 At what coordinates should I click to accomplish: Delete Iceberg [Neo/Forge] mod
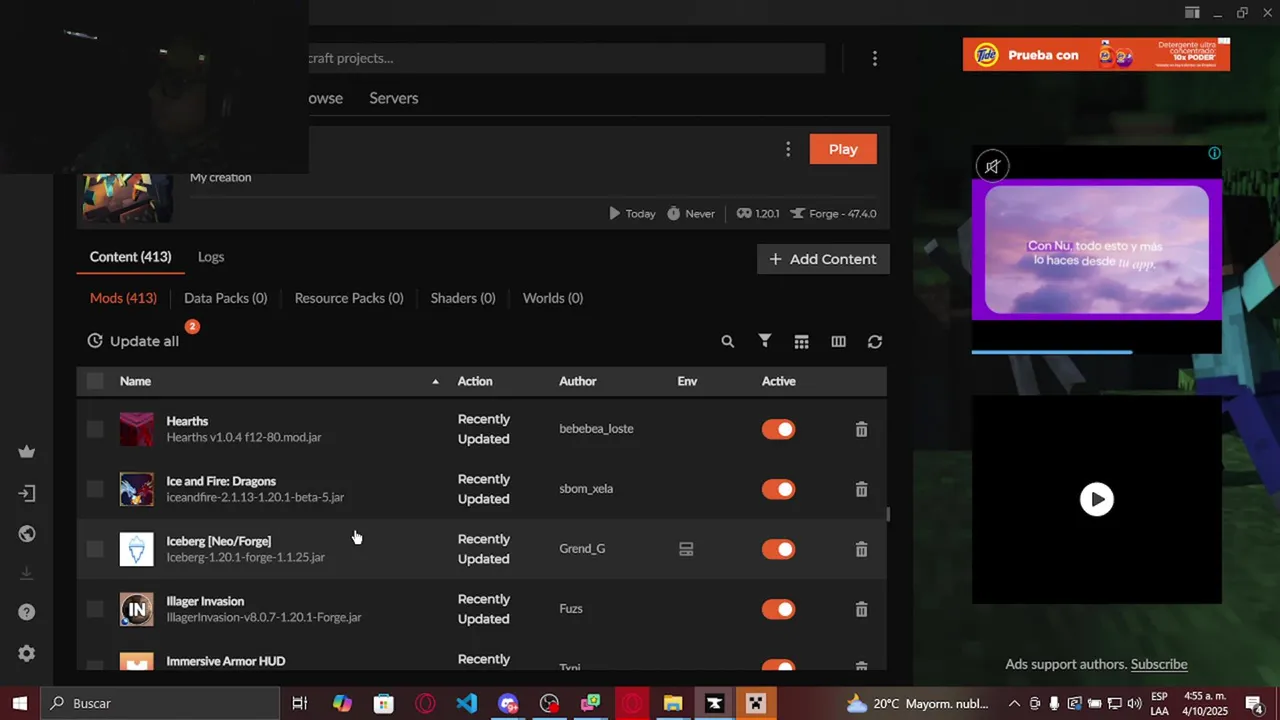click(x=861, y=549)
